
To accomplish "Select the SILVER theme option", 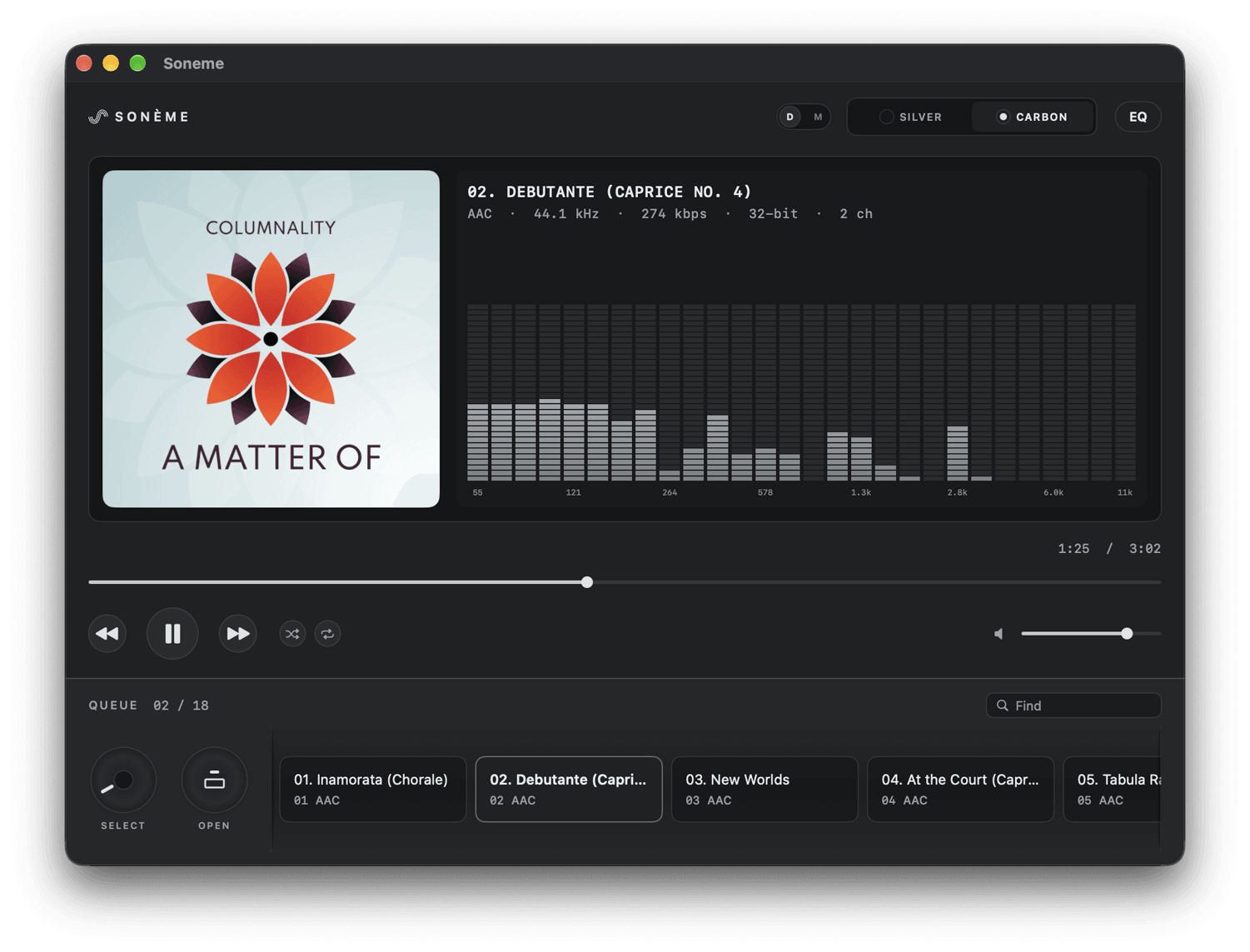I will tap(910, 117).
